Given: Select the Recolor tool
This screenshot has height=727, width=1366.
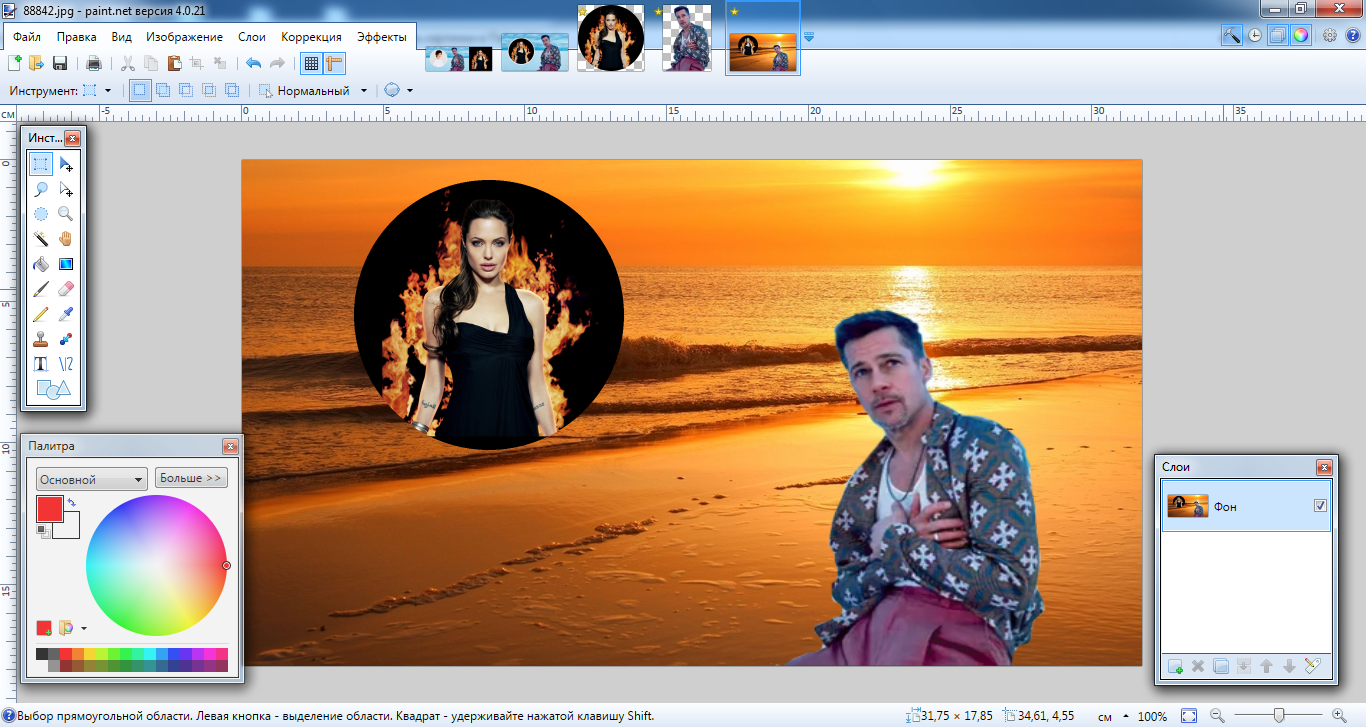Looking at the screenshot, I should [66, 339].
